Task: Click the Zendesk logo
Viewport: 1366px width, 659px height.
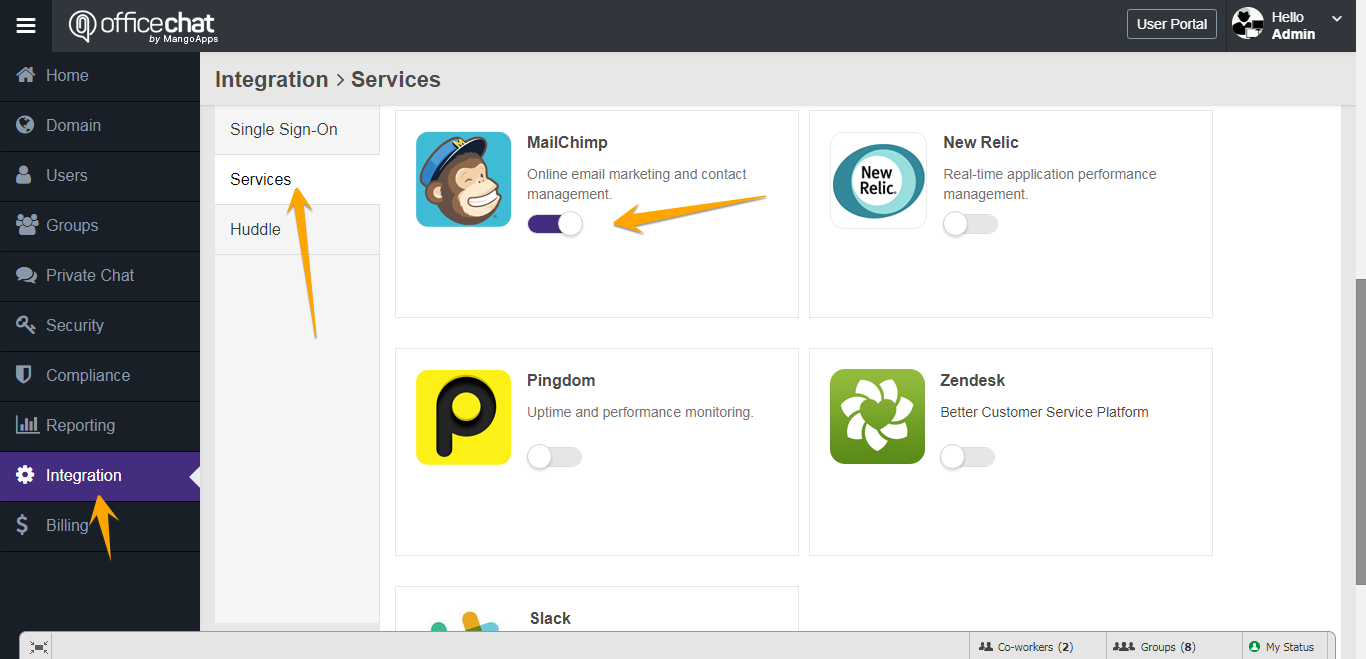Action: tap(877, 417)
